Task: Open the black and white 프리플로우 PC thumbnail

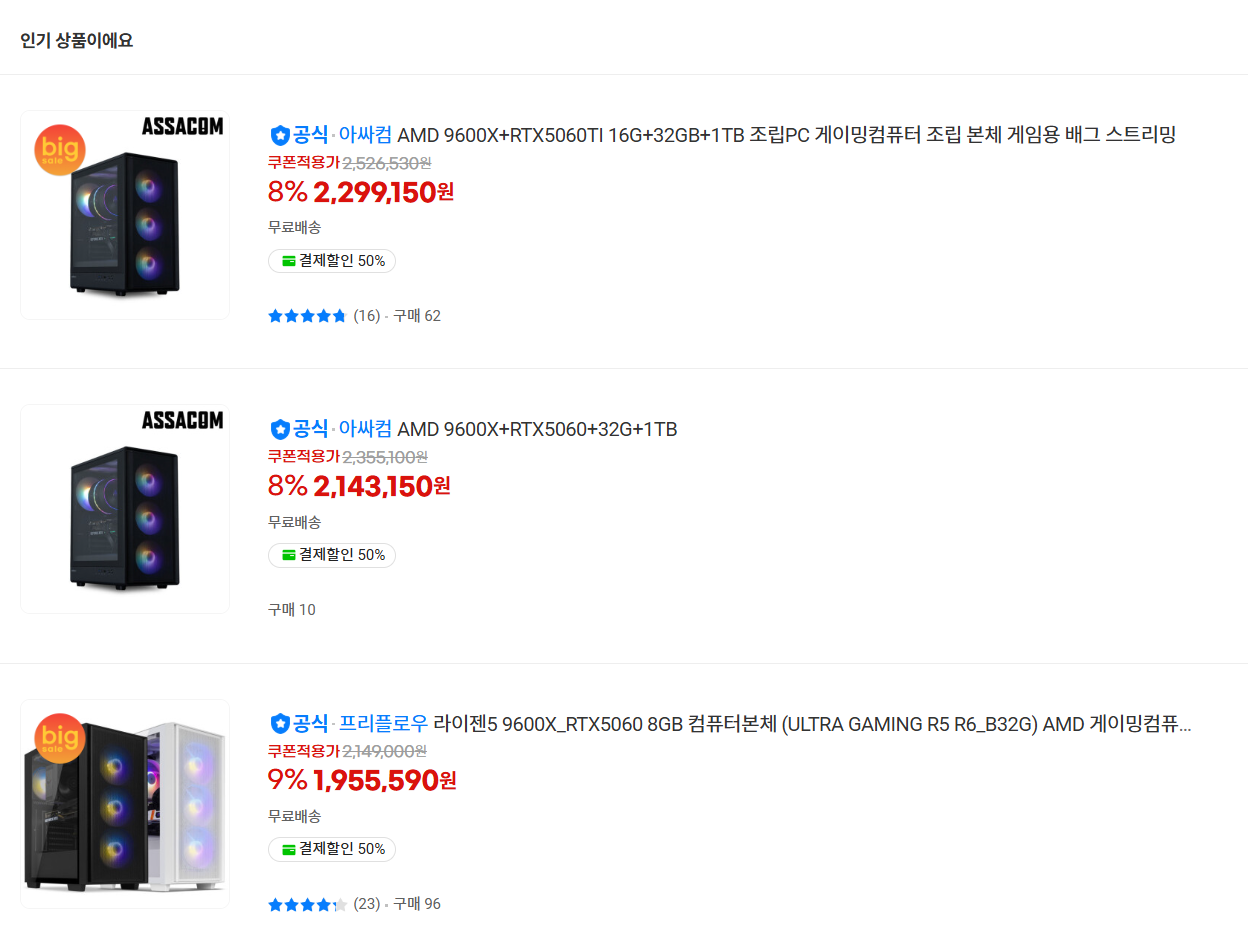Action: [125, 804]
